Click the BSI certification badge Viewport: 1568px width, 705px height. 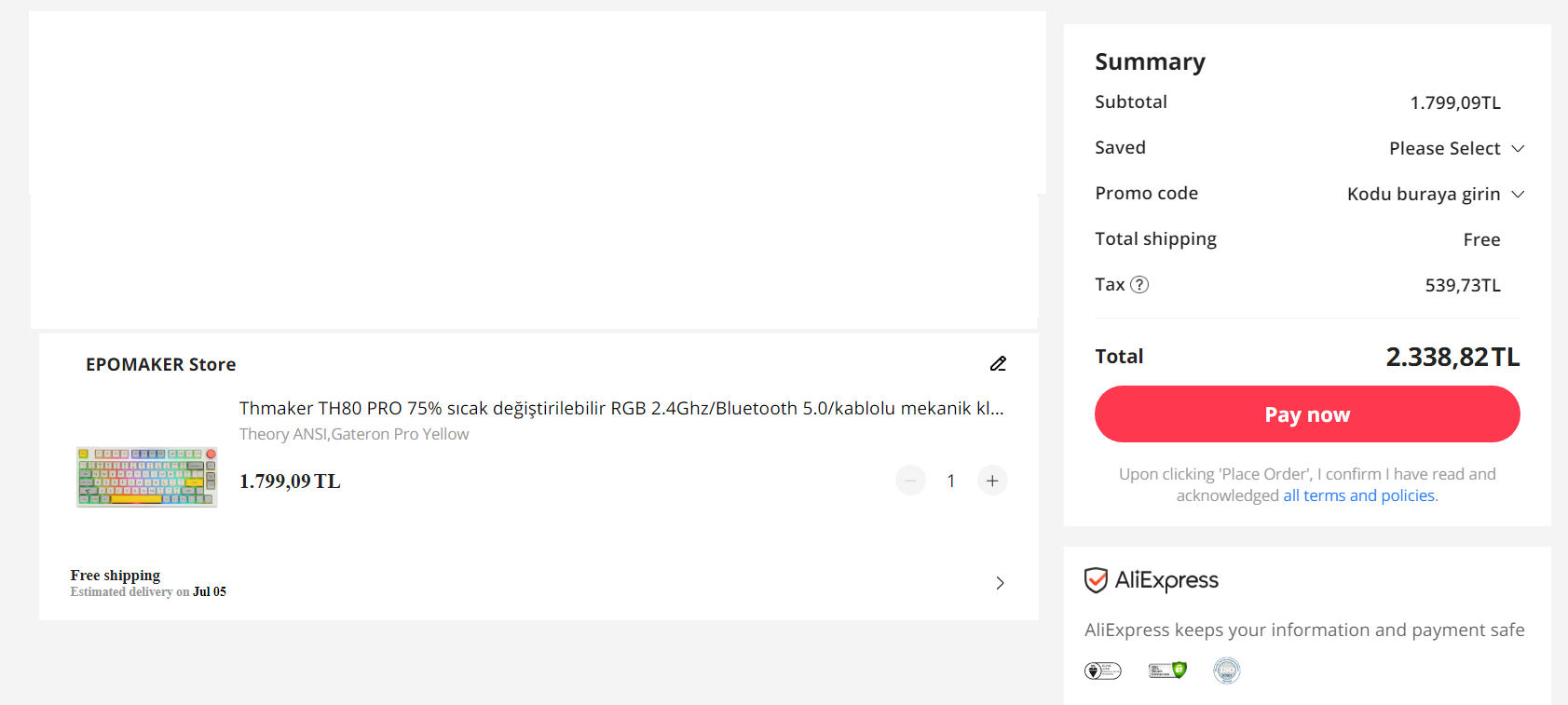[x=1103, y=671]
